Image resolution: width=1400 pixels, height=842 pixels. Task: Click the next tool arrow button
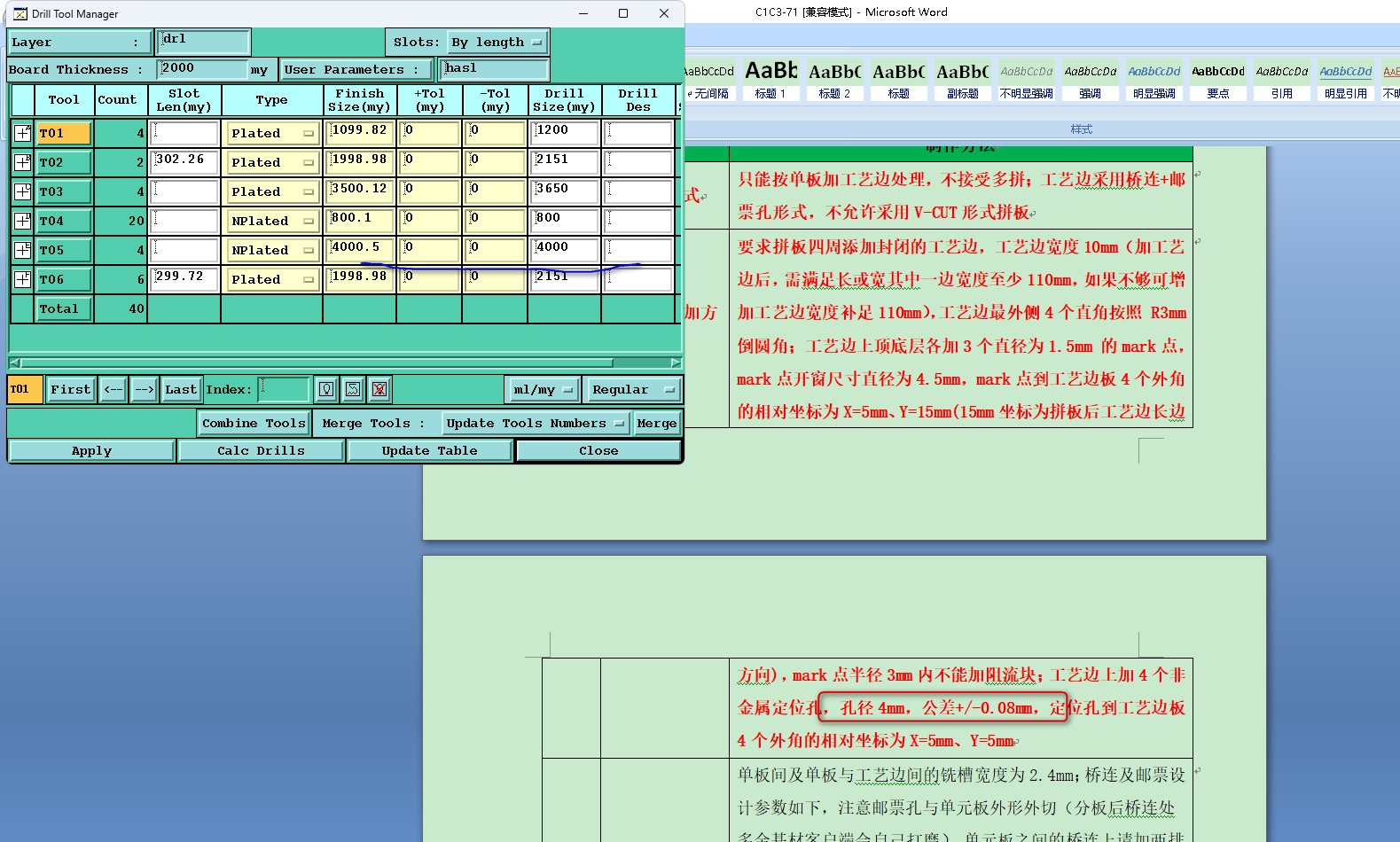tap(145, 389)
